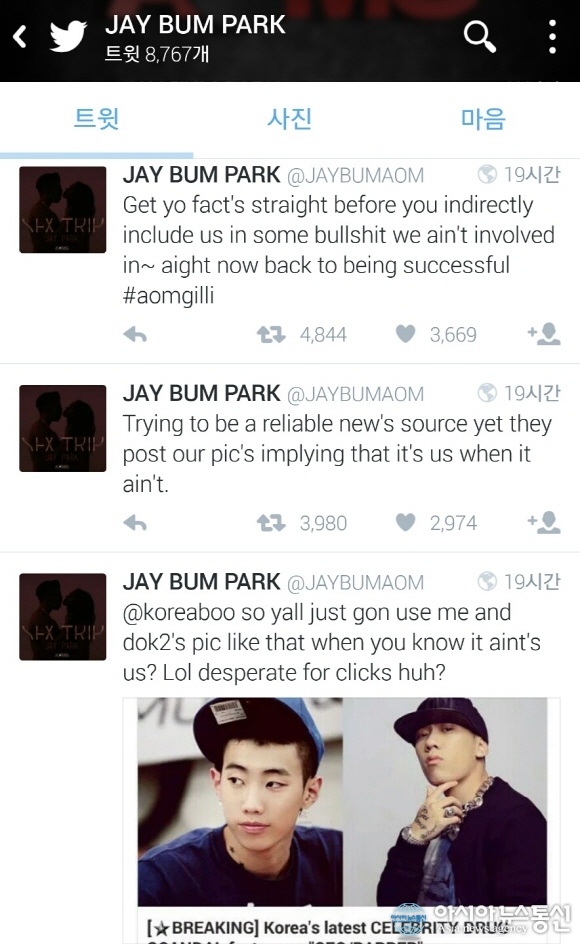Open the attached koreaboo article image
The image size is (580, 945).
341,820
